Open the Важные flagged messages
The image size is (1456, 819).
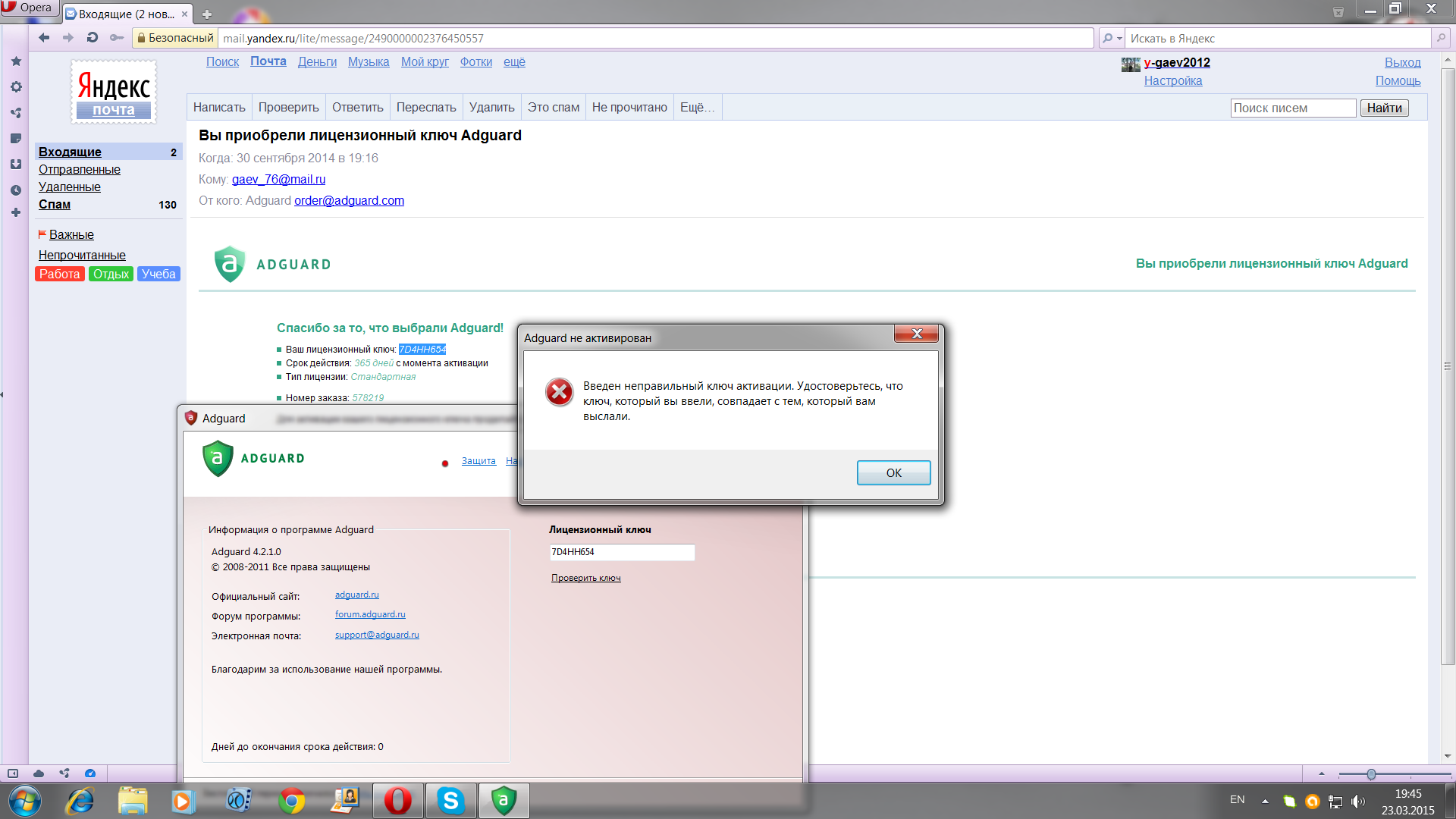(x=71, y=235)
